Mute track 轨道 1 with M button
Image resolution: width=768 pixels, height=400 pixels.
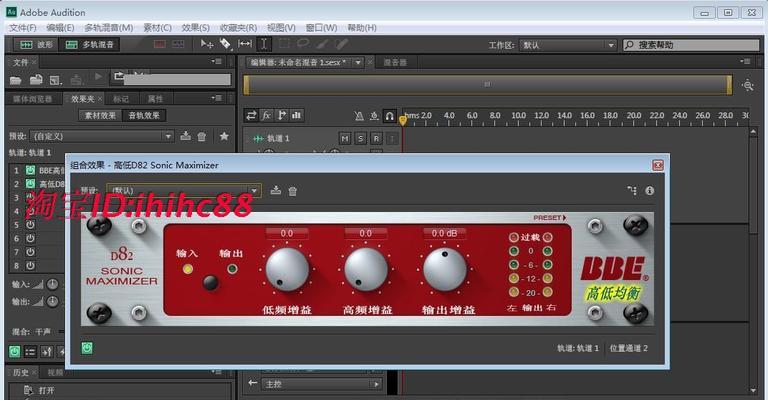(x=345, y=139)
